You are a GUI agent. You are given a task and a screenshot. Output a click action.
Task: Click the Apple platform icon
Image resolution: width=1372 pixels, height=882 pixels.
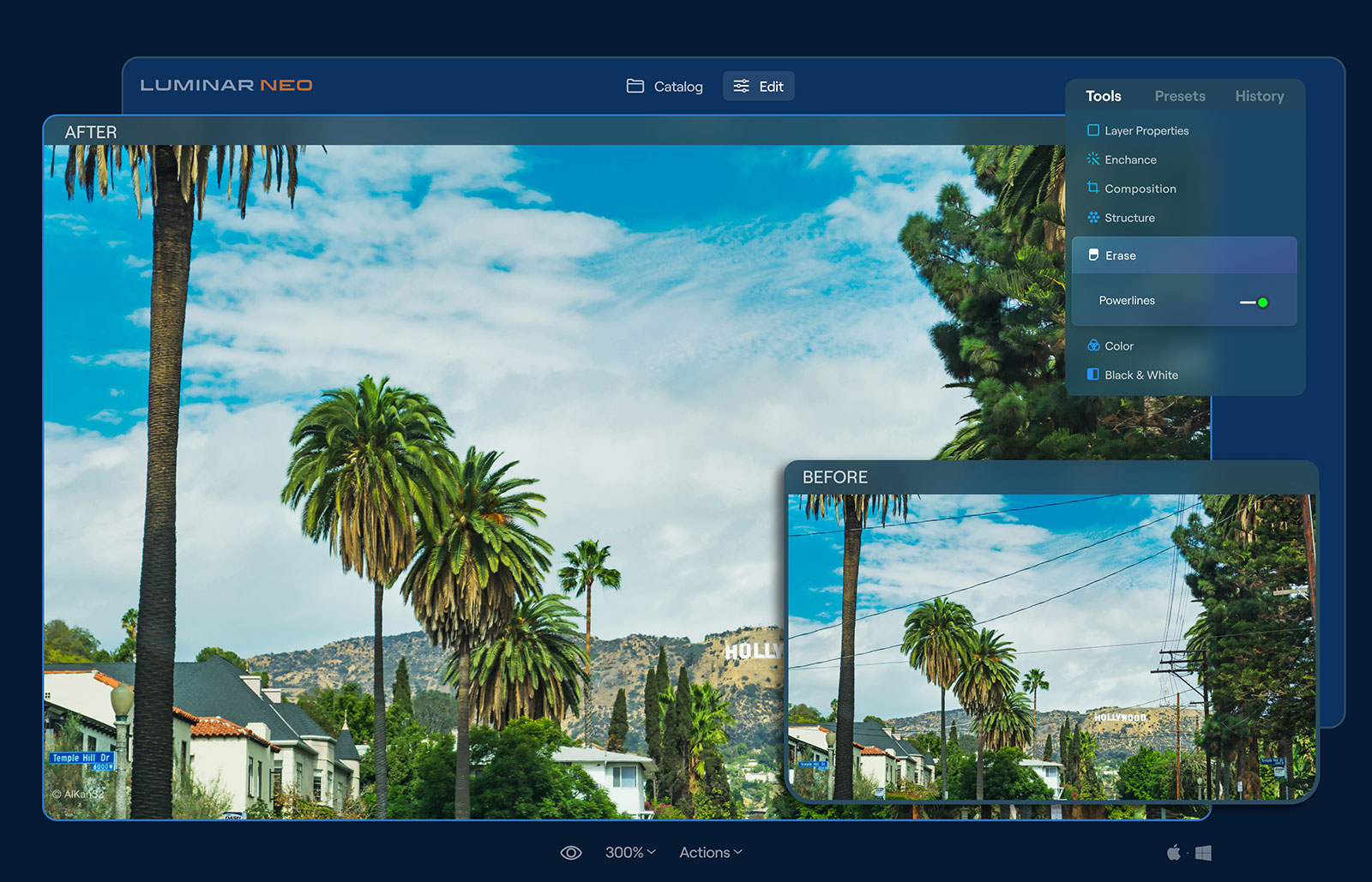click(1173, 852)
